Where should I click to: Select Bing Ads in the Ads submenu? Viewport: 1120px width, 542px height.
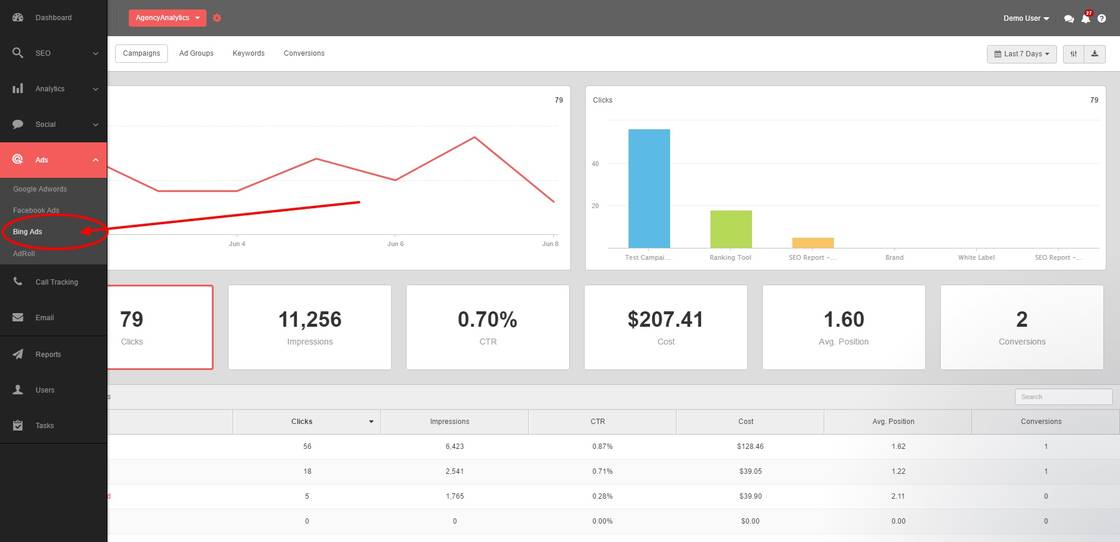tap(28, 232)
